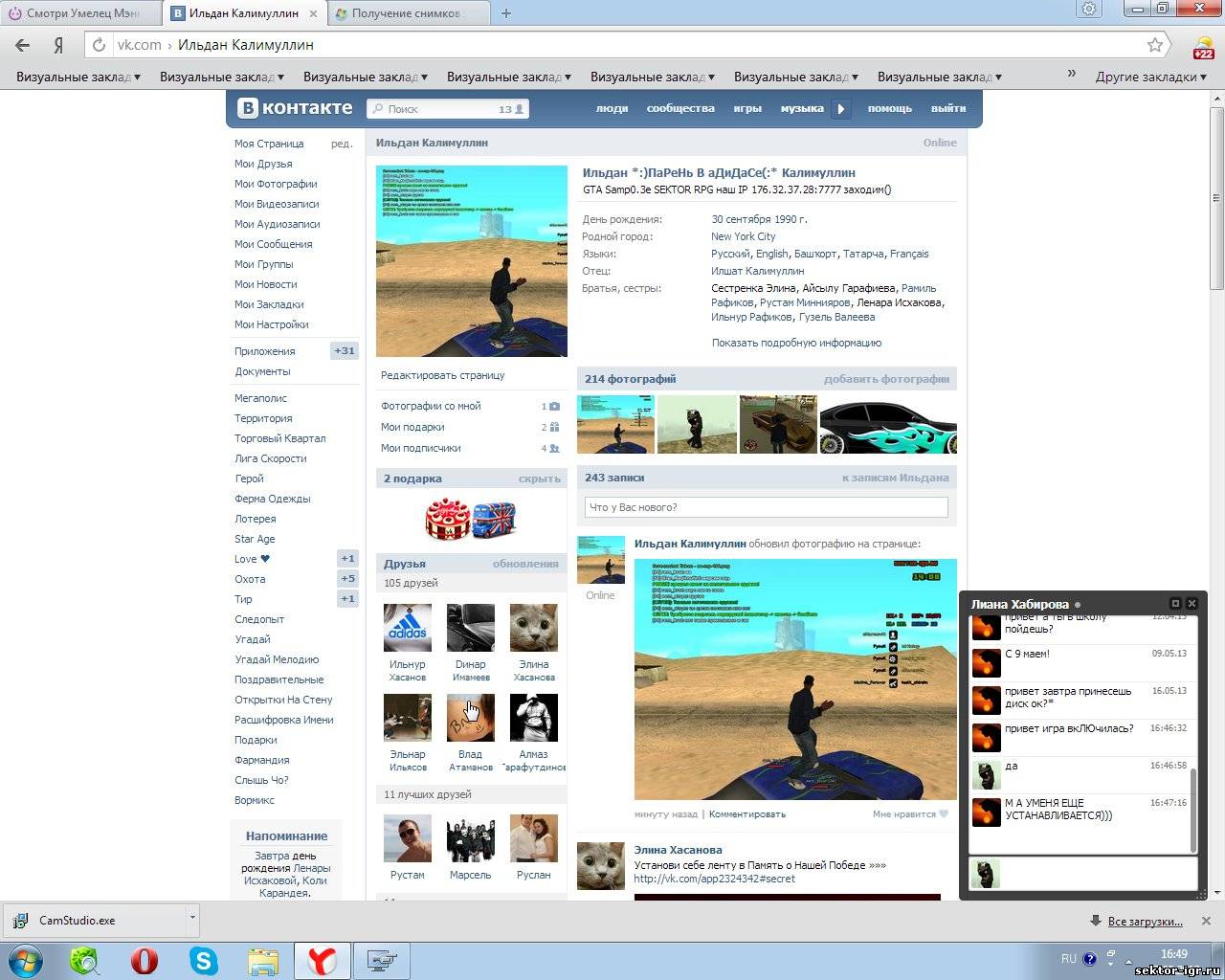The width and height of the screenshot is (1225, 980).
Task: Click heart icon next to Мне нравится
Action: [x=944, y=814]
